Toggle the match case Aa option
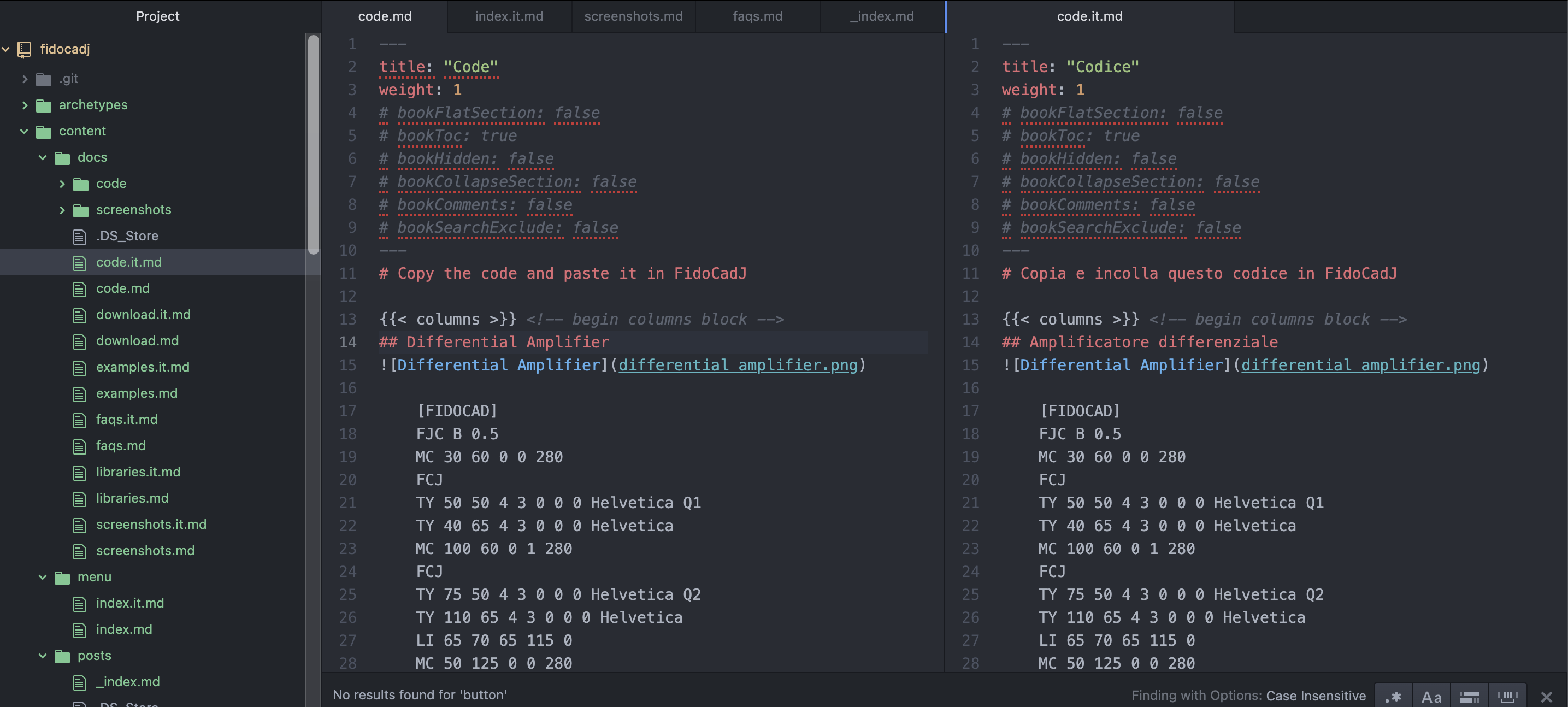This screenshot has height=707, width=1568. [x=1431, y=696]
